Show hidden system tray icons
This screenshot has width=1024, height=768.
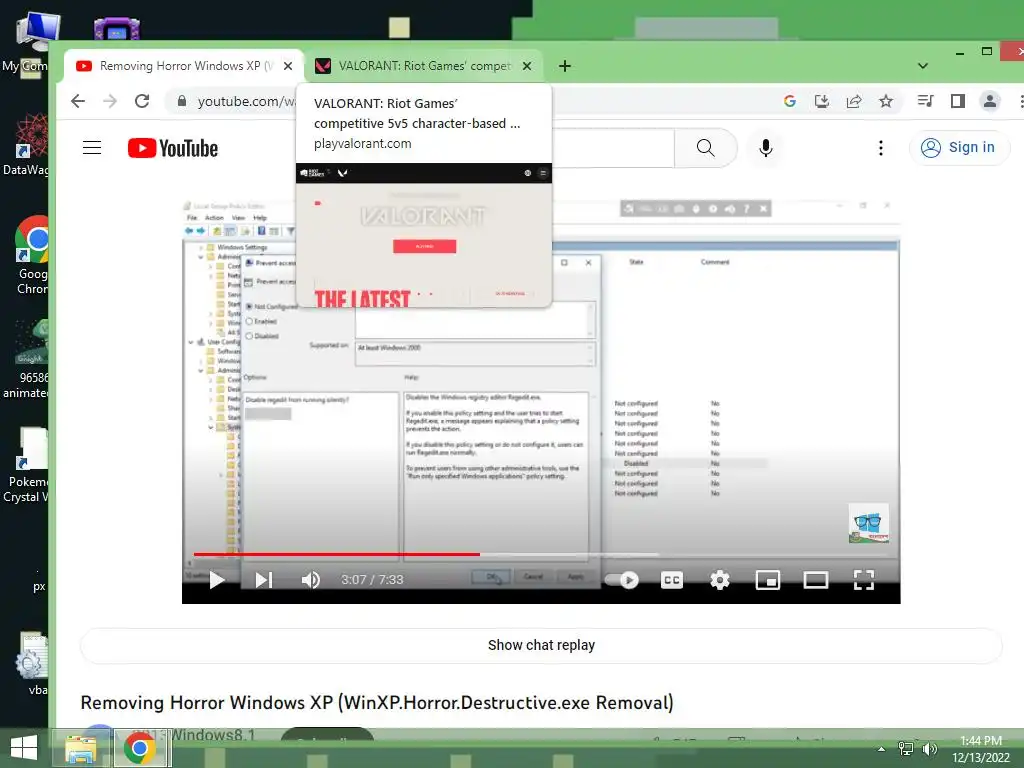pyautogui.click(x=881, y=749)
